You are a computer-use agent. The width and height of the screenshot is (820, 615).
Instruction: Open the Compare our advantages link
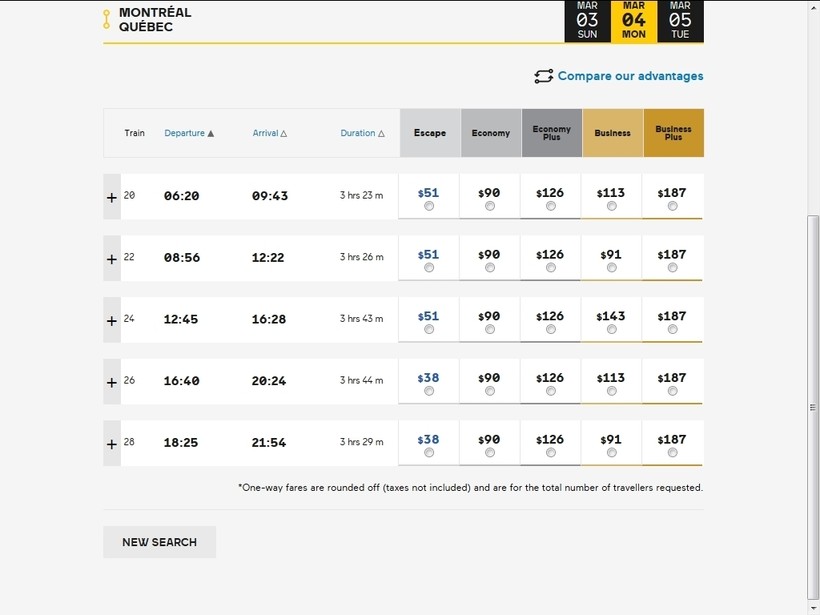pos(630,76)
